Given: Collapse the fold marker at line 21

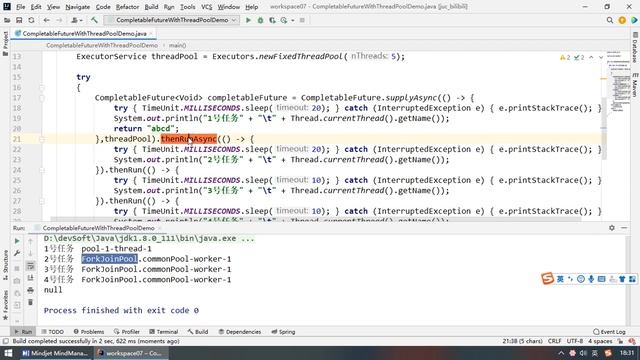Looking at the screenshot, I should [42, 139].
